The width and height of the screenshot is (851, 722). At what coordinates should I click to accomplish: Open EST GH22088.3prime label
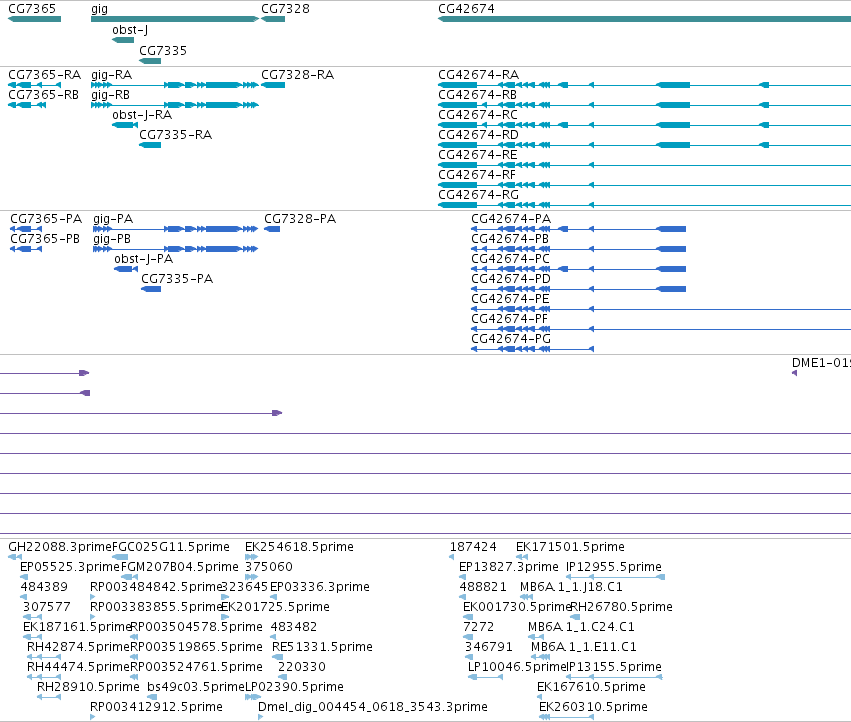pos(60,547)
